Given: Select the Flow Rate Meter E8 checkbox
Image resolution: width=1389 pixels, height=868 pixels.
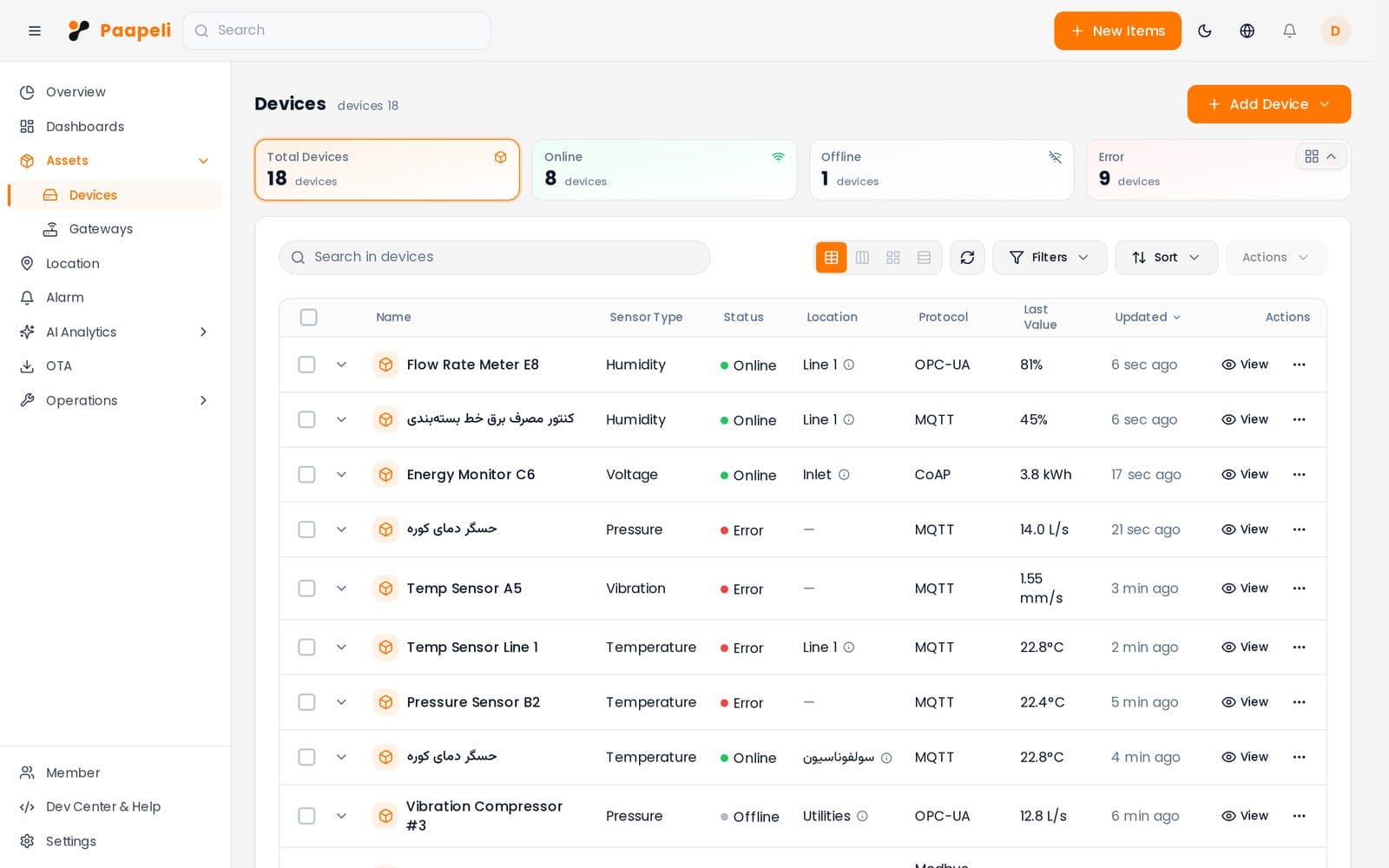Looking at the screenshot, I should pos(306,365).
